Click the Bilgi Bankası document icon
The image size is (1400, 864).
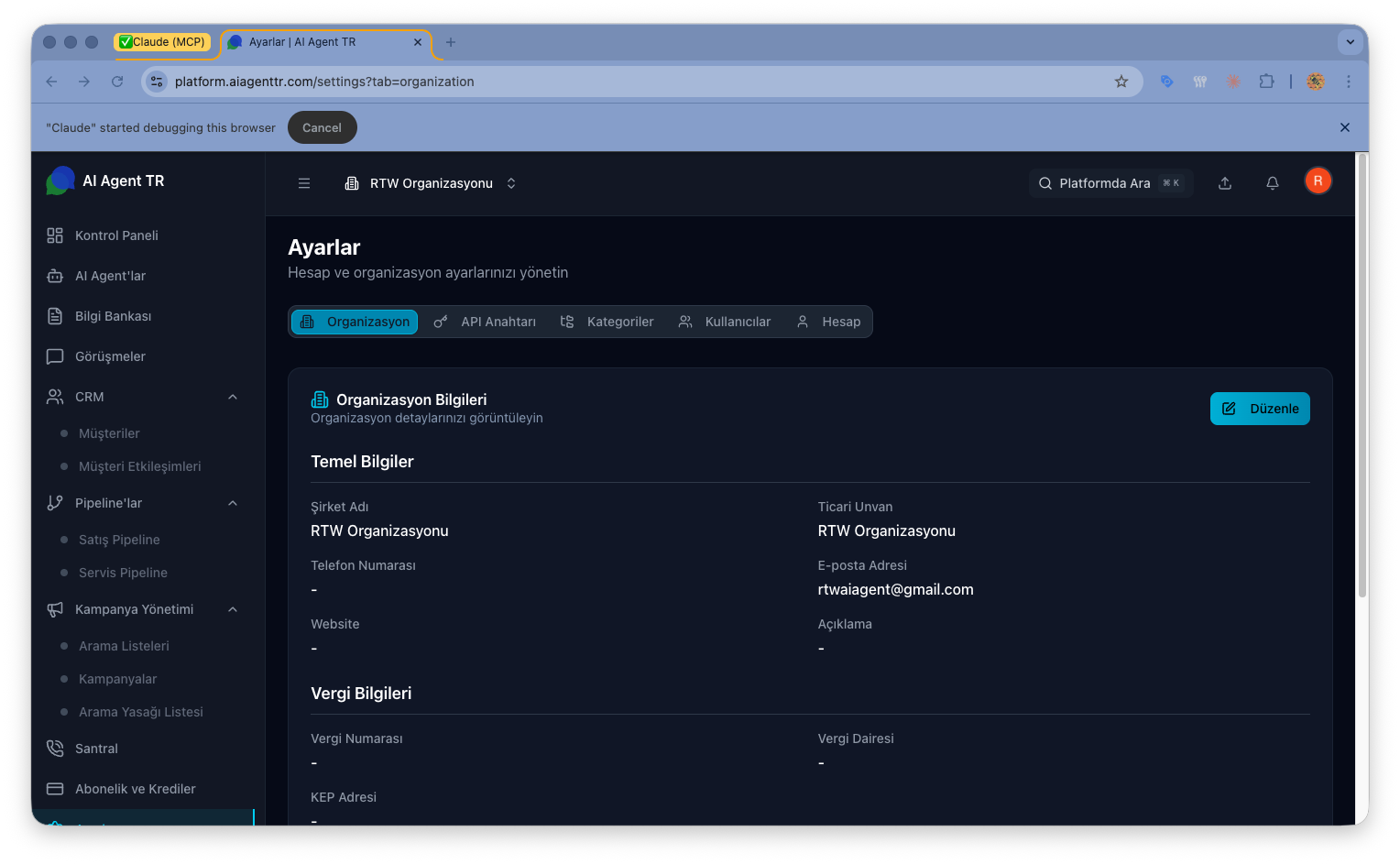tap(55, 316)
